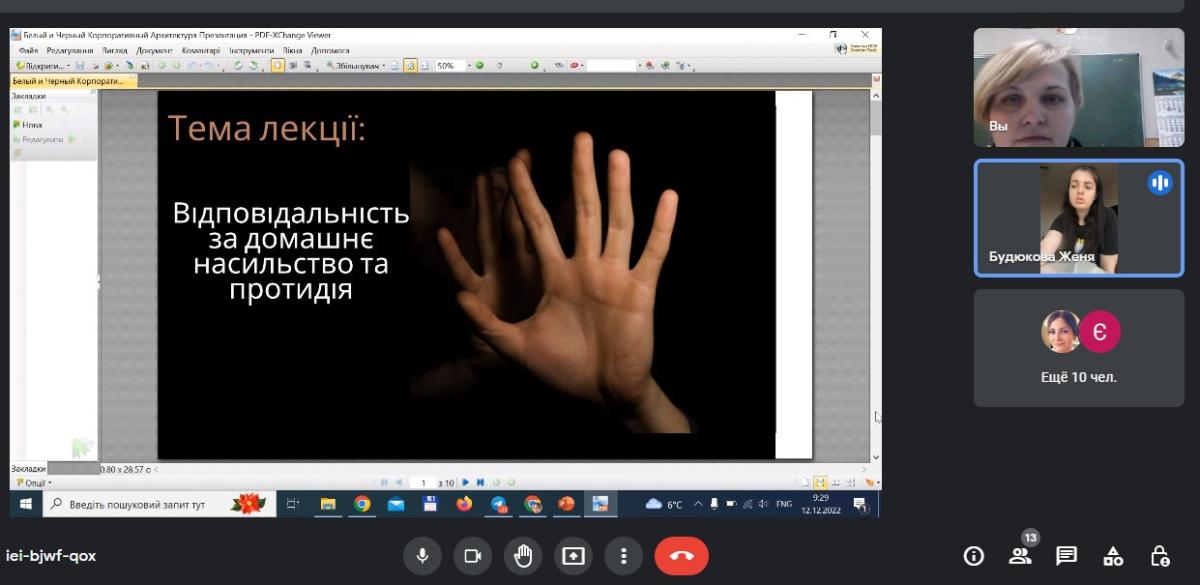
Task: Open the three-dot more options menu
Action: [x=623, y=556]
